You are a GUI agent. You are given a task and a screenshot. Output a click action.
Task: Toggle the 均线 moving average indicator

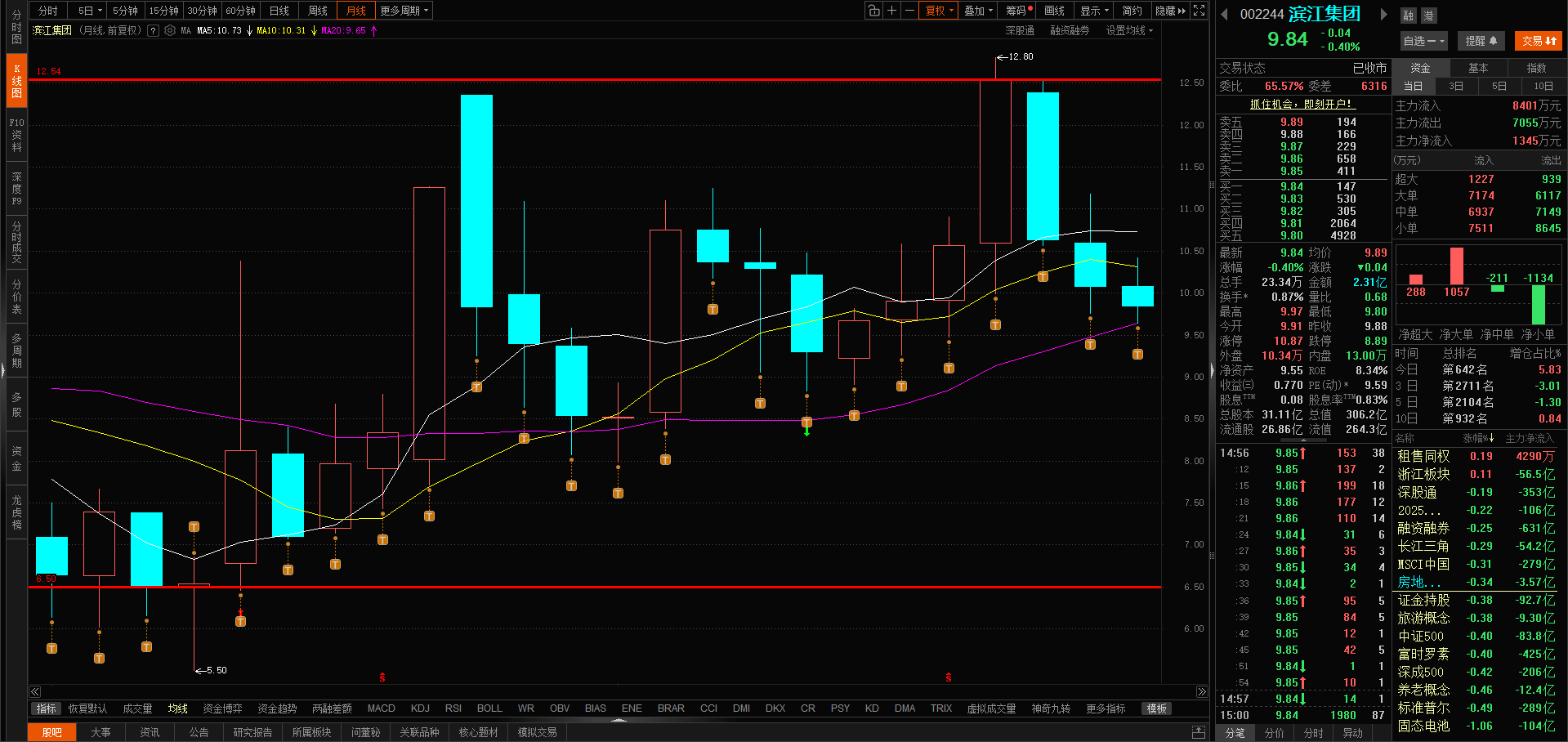point(178,708)
